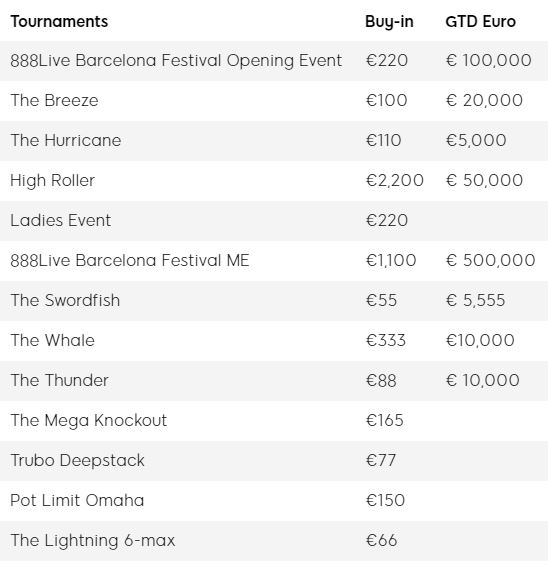Select the High Roller tournament name

(52, 181)
